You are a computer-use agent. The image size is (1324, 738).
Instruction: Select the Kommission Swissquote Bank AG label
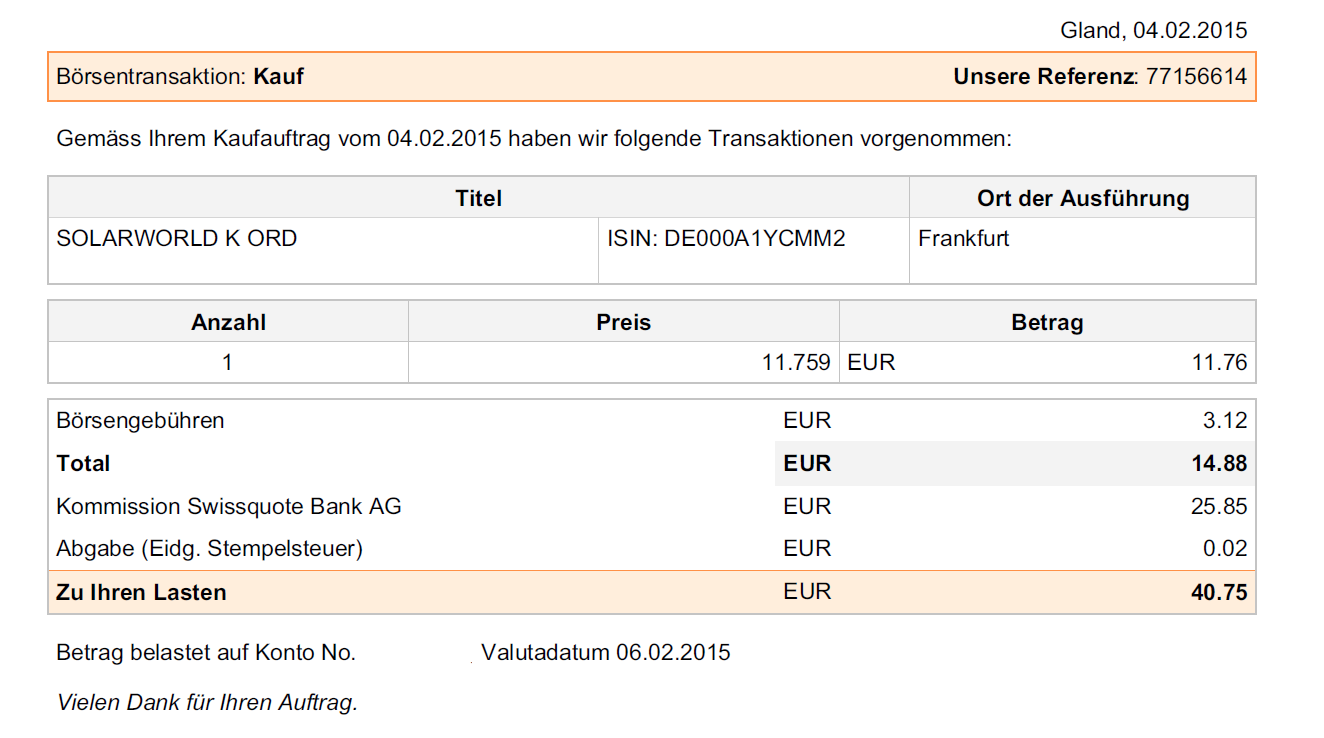pos(229,507)
